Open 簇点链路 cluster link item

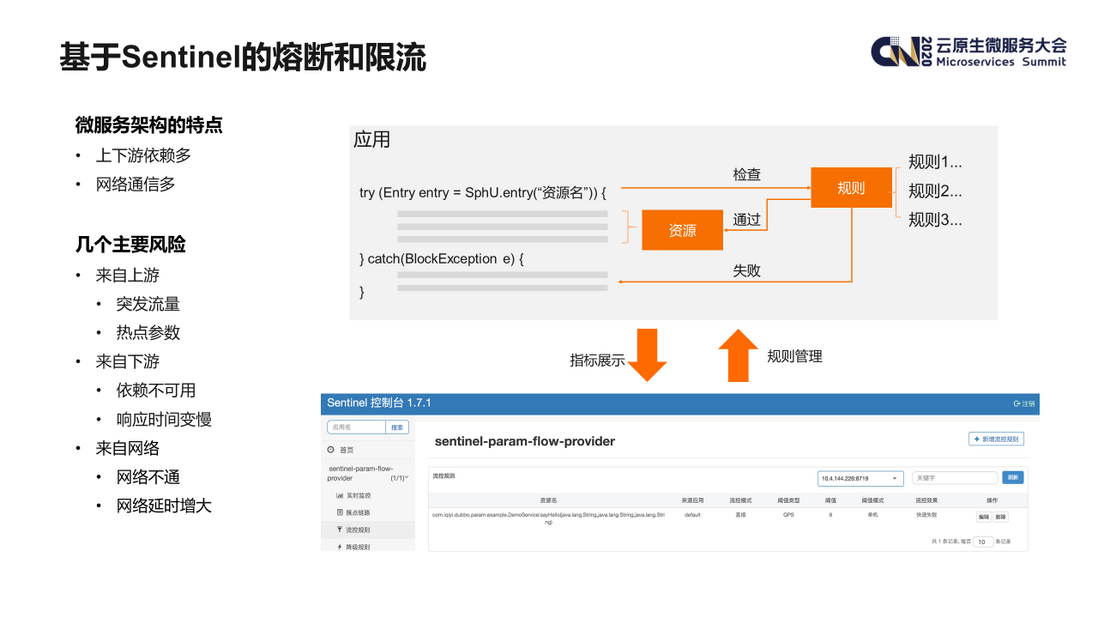click(x=354, y=513)
